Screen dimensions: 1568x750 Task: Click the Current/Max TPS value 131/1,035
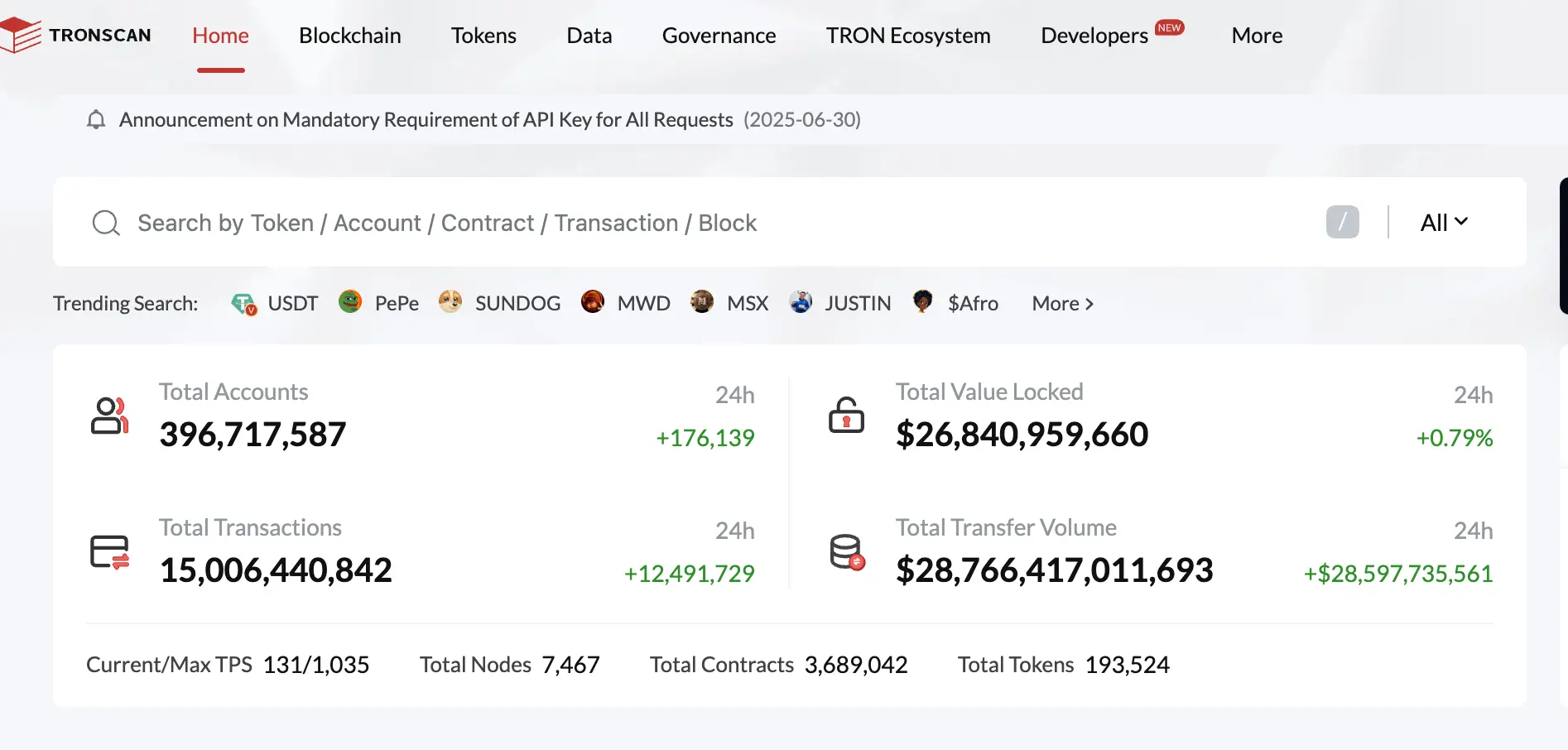[316, 665]
